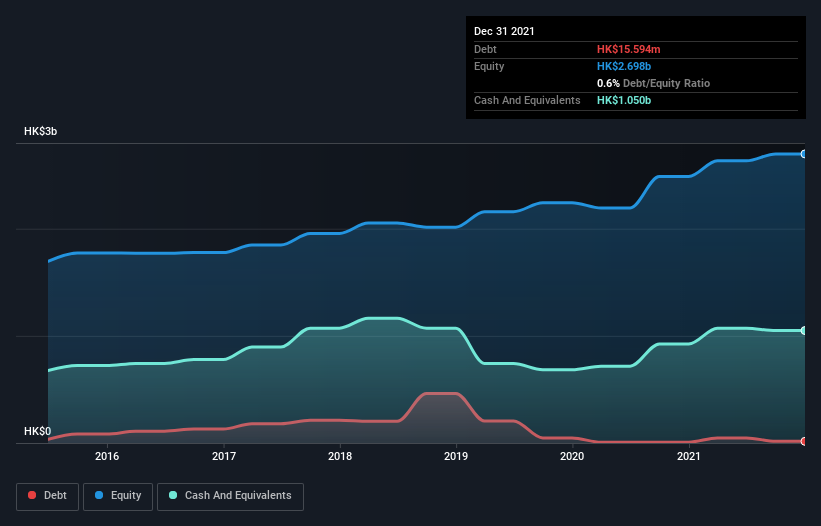Viewport: 821px width, 526px height.
Task: Select the Cash endpoint marker at 2021 end
Action: [804, 330]
